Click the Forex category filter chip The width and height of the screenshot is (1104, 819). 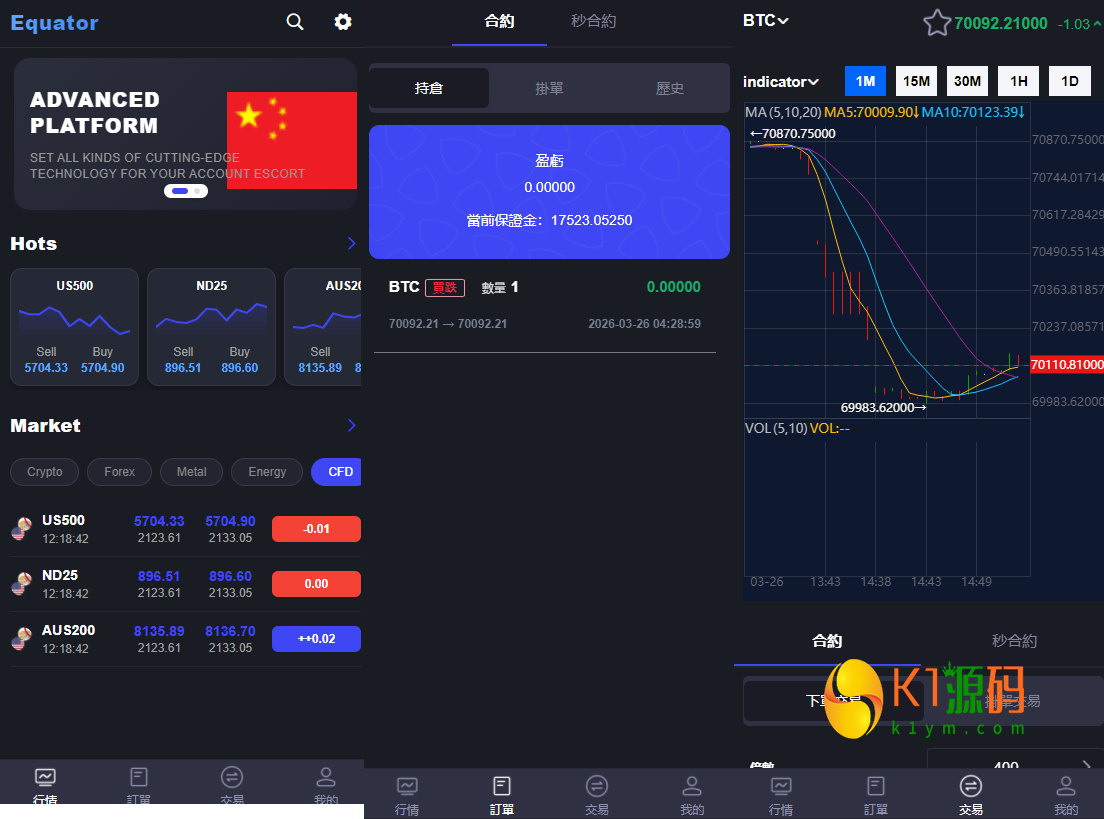click(119, 471)
